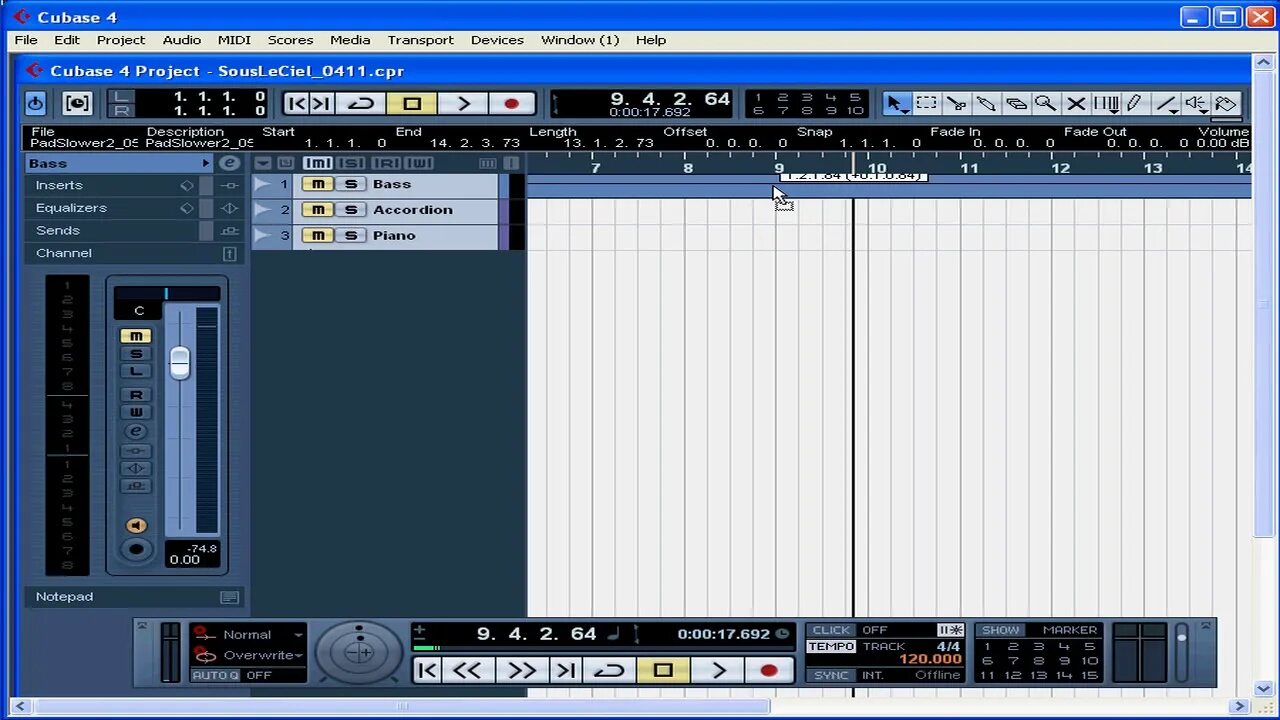
Task: Click the Monitor speaker button in channel strip
Action: [136, 526]
